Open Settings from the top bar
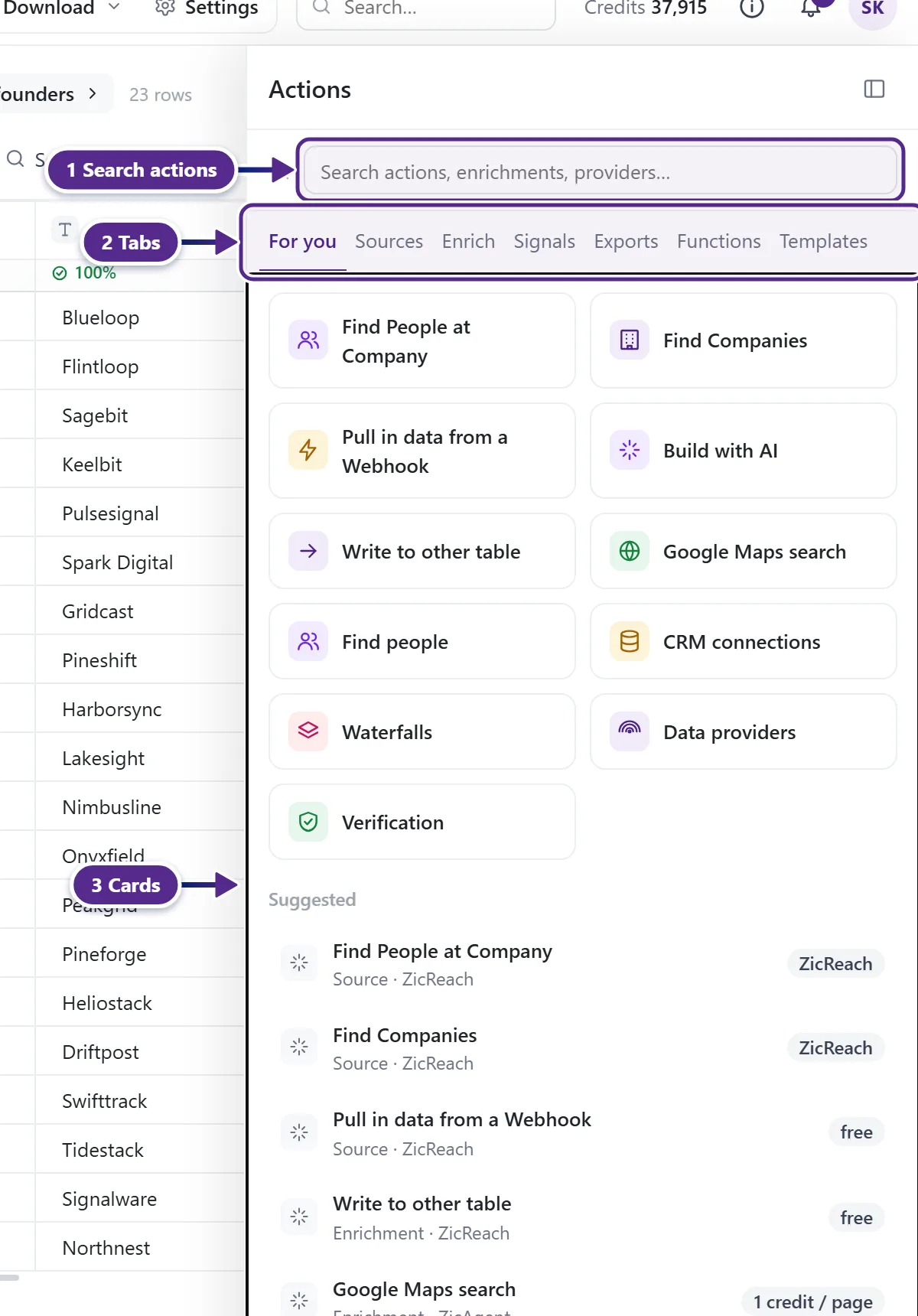The height and width of the screenshot is (1316, 918). click(207, 8)
